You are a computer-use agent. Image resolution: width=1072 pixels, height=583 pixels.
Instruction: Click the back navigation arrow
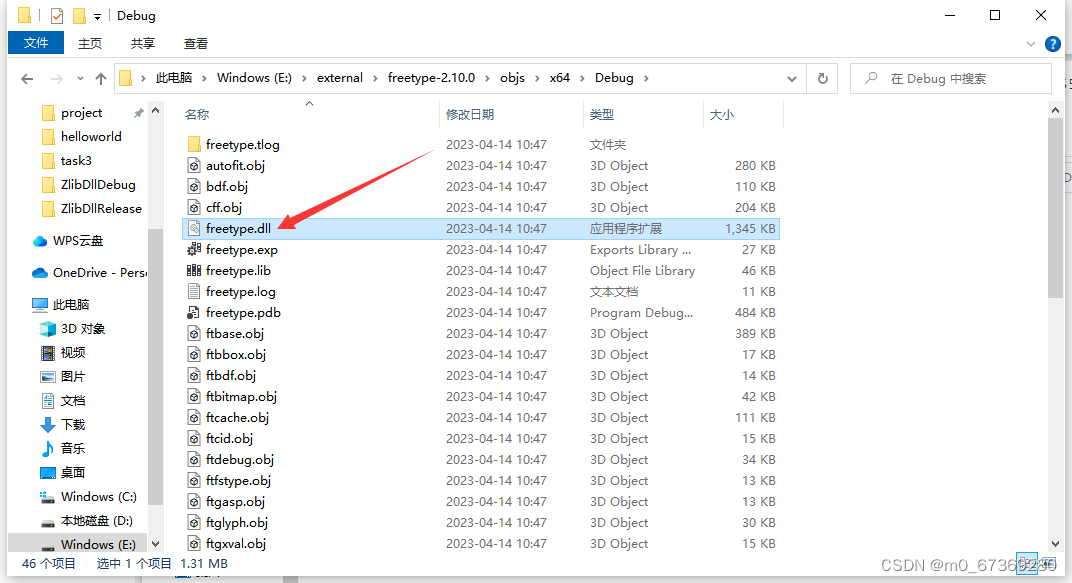pos(27,79)
